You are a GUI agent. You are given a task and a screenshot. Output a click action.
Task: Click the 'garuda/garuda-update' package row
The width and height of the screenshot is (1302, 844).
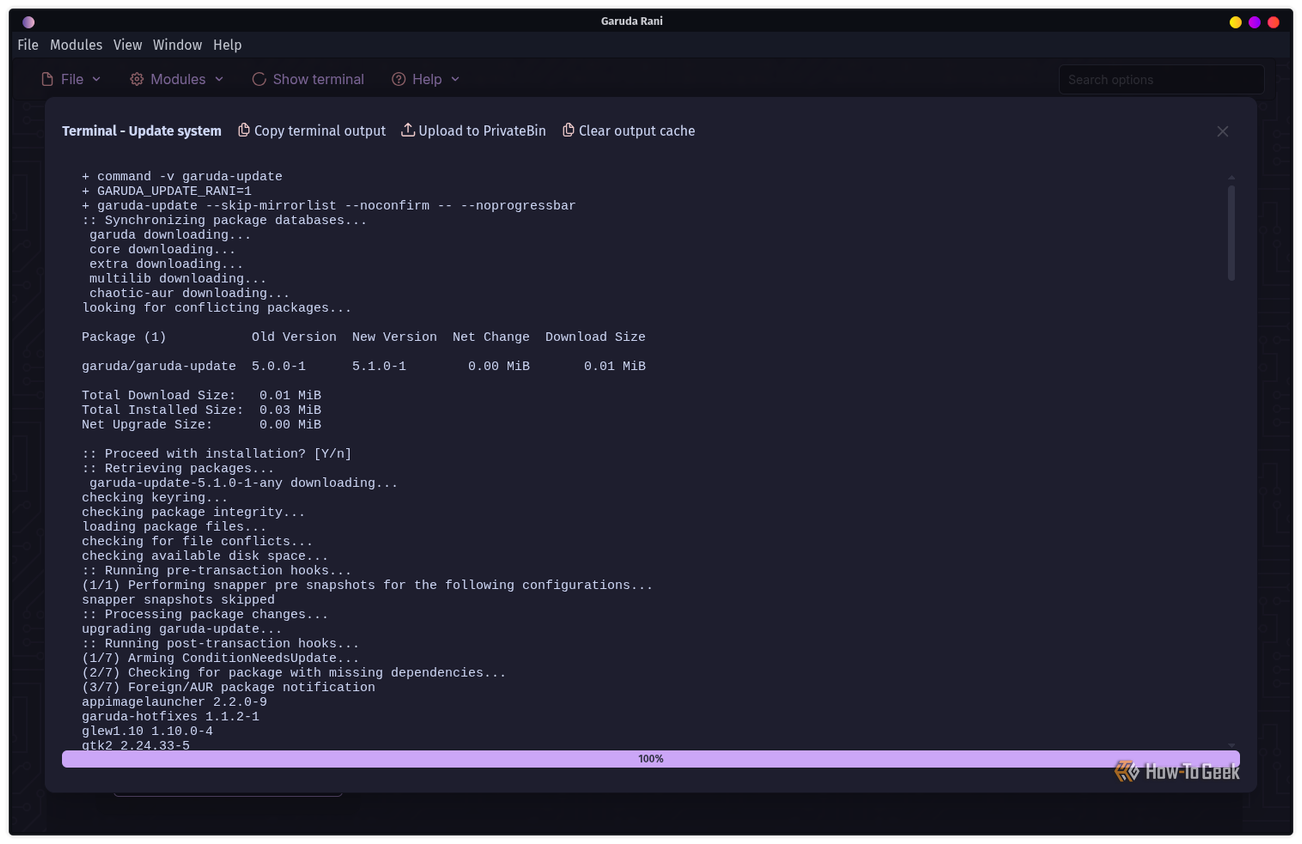[x=364, y=367]
